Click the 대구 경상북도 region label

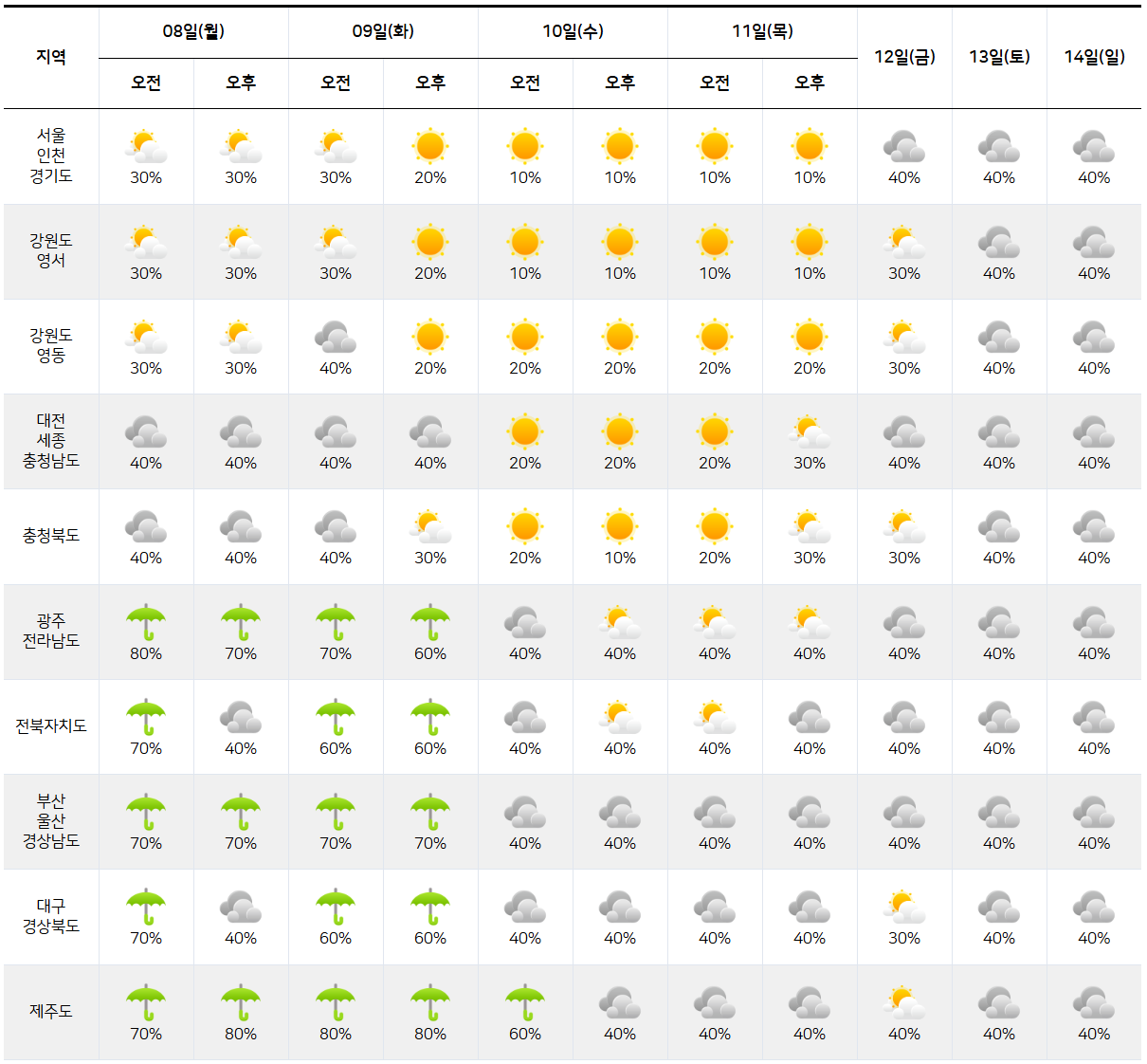[51, 916]
